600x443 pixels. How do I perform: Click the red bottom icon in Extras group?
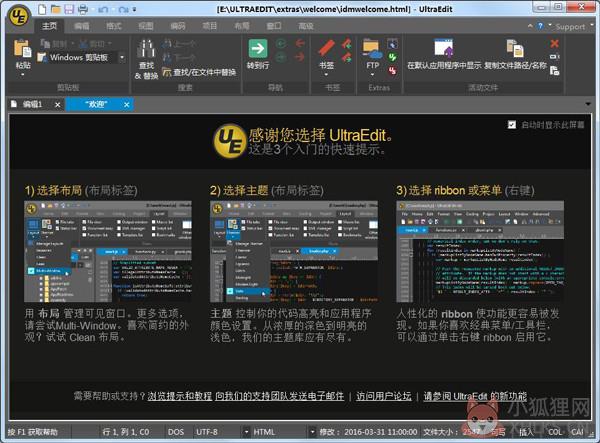(392, 71)
